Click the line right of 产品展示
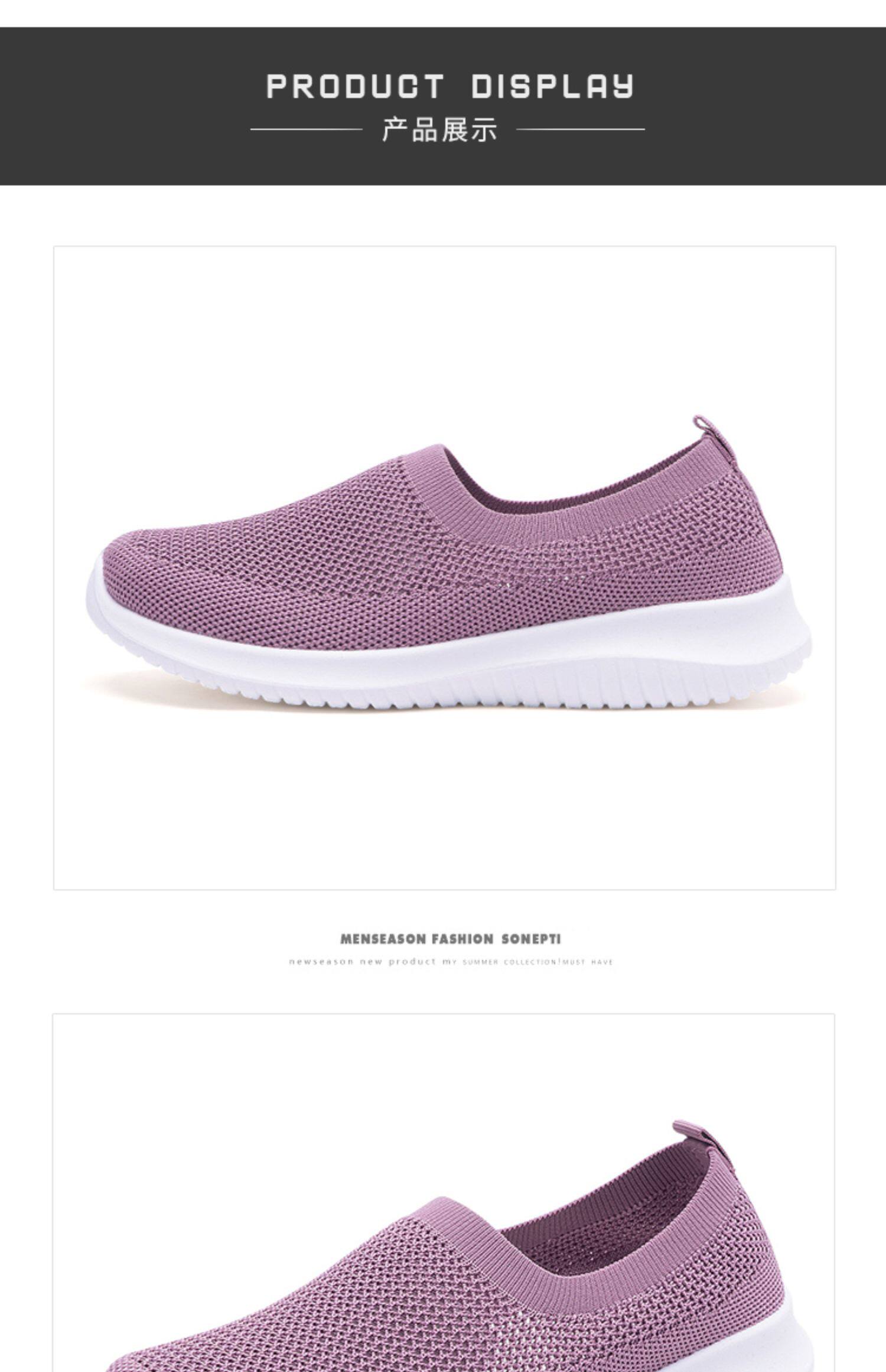 (x=581, y=129)
